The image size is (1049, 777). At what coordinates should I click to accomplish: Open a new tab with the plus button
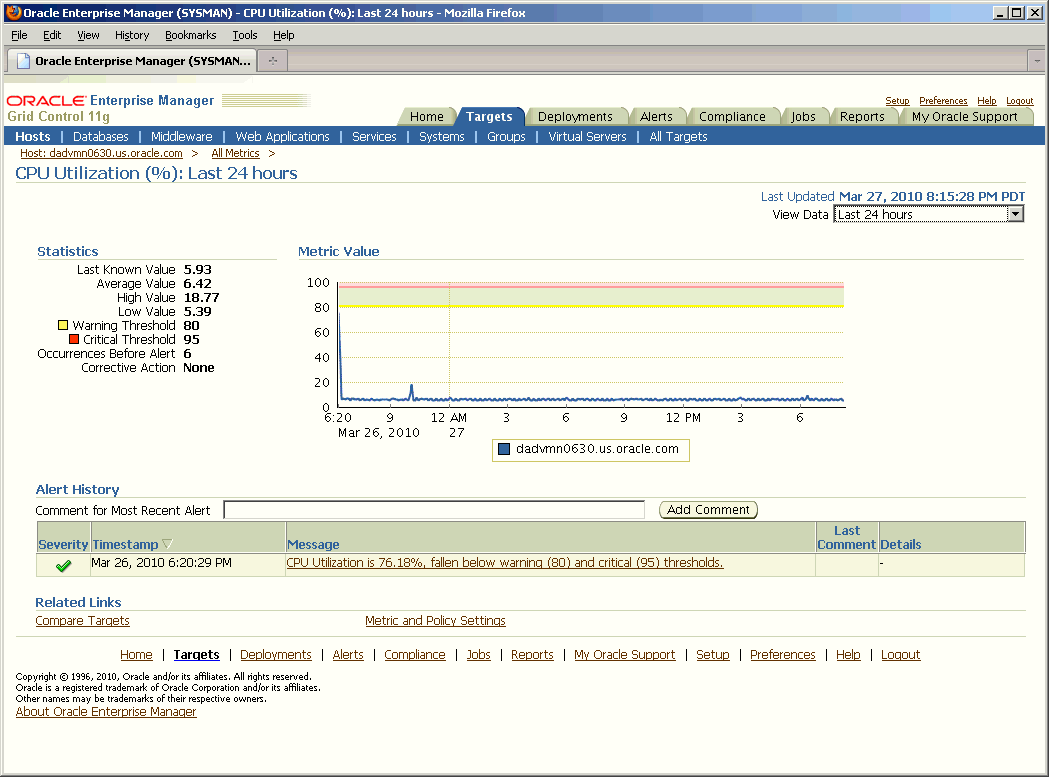(273, 61)
